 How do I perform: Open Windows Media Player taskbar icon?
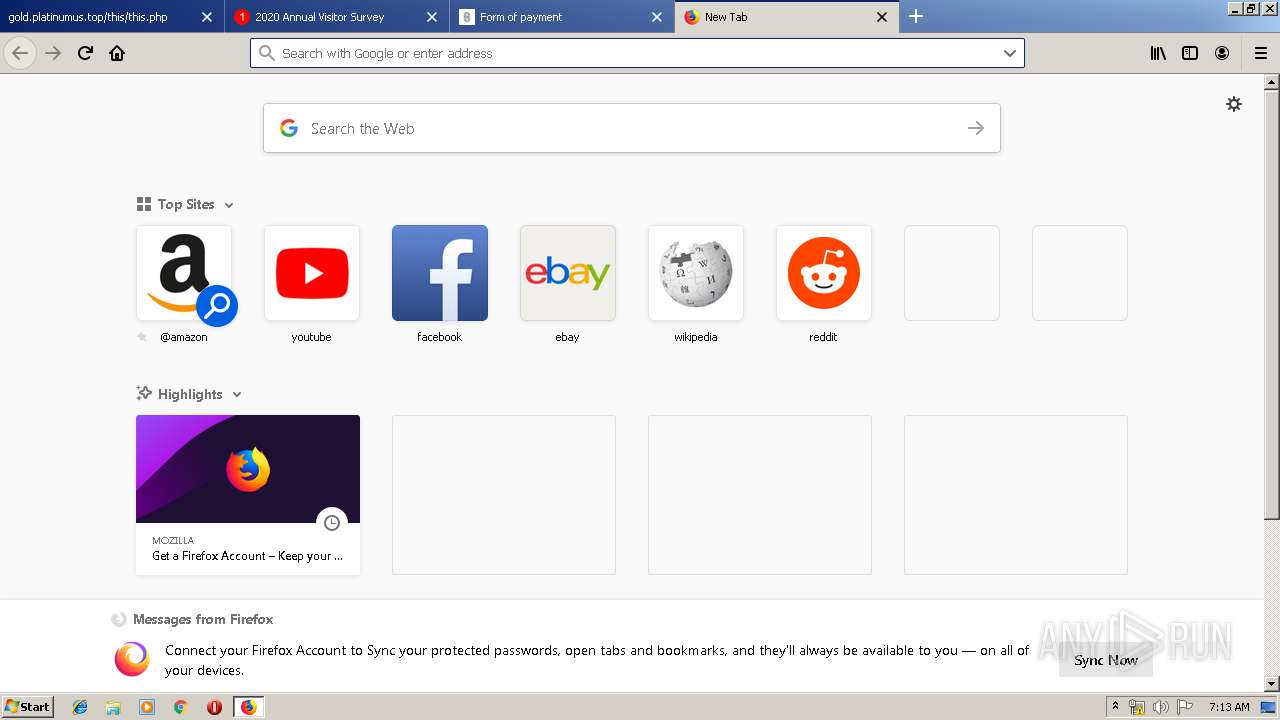pos(147,707)
